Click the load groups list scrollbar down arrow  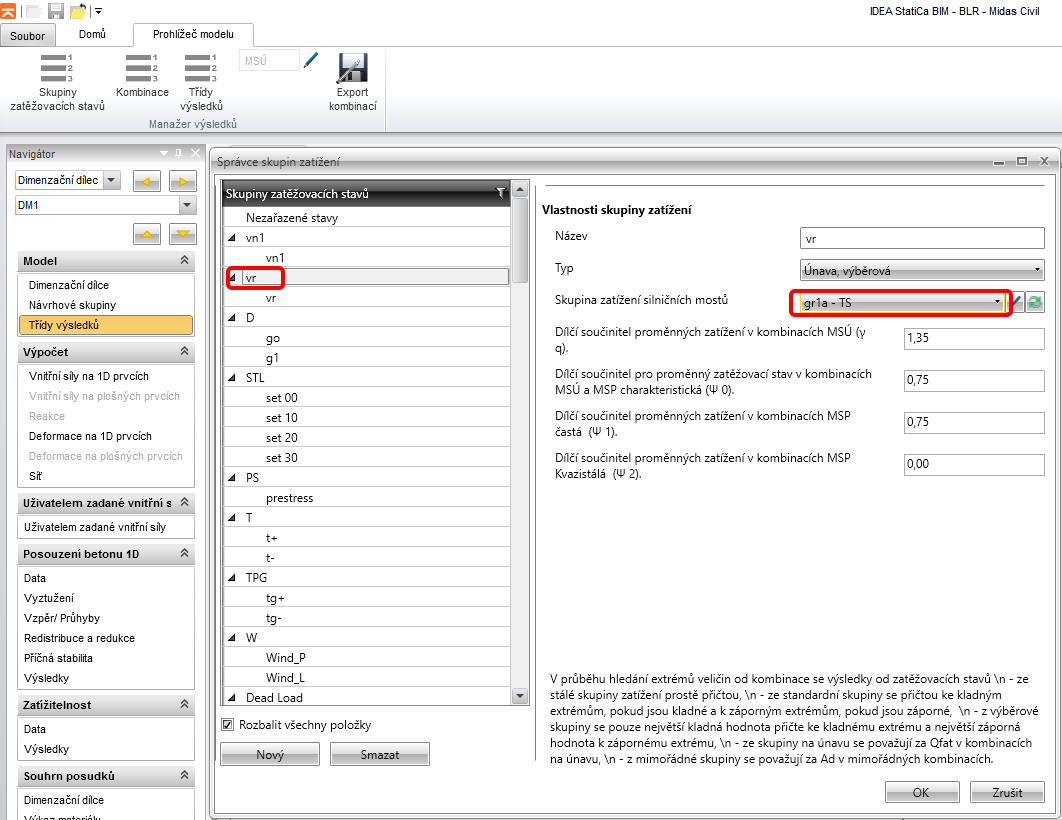click(519, 696)
